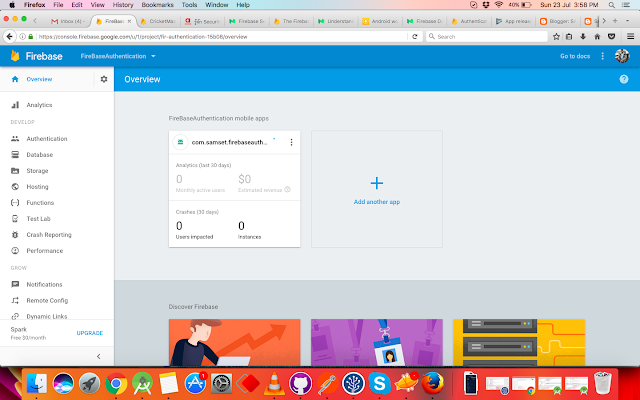Collapse the sidebar with chevron arrow

[x=98, y=356]
